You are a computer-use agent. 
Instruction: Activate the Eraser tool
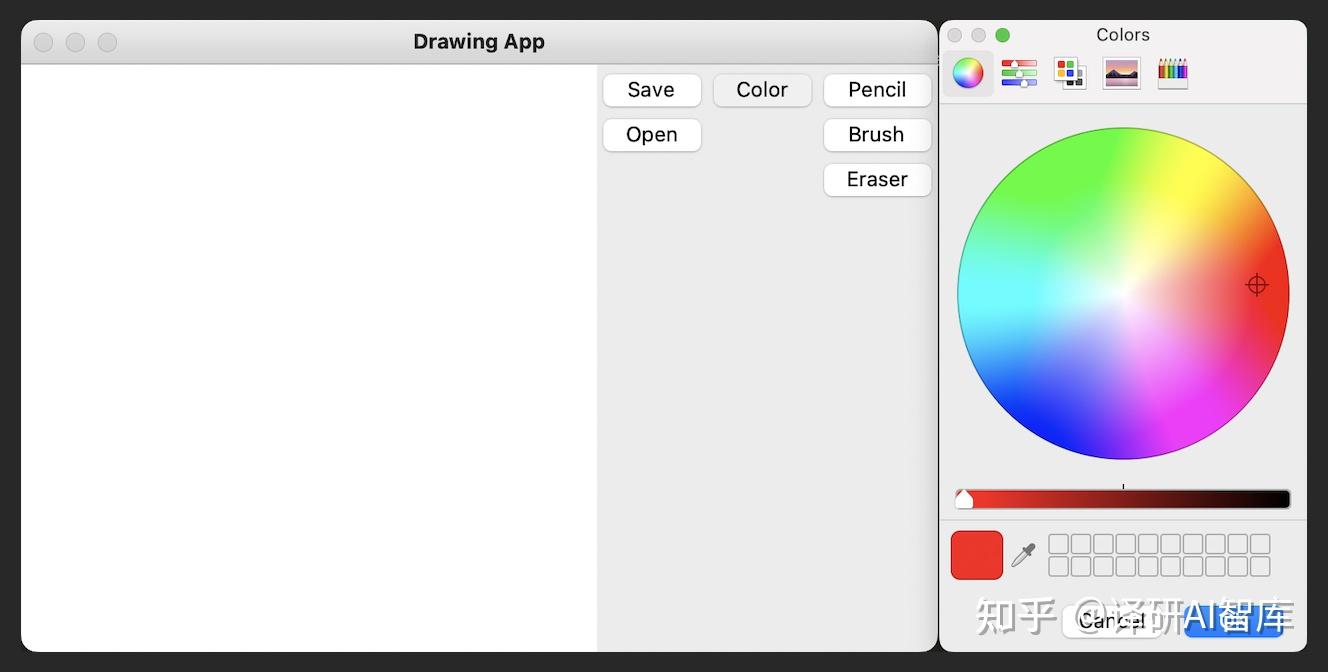(877, 180)
